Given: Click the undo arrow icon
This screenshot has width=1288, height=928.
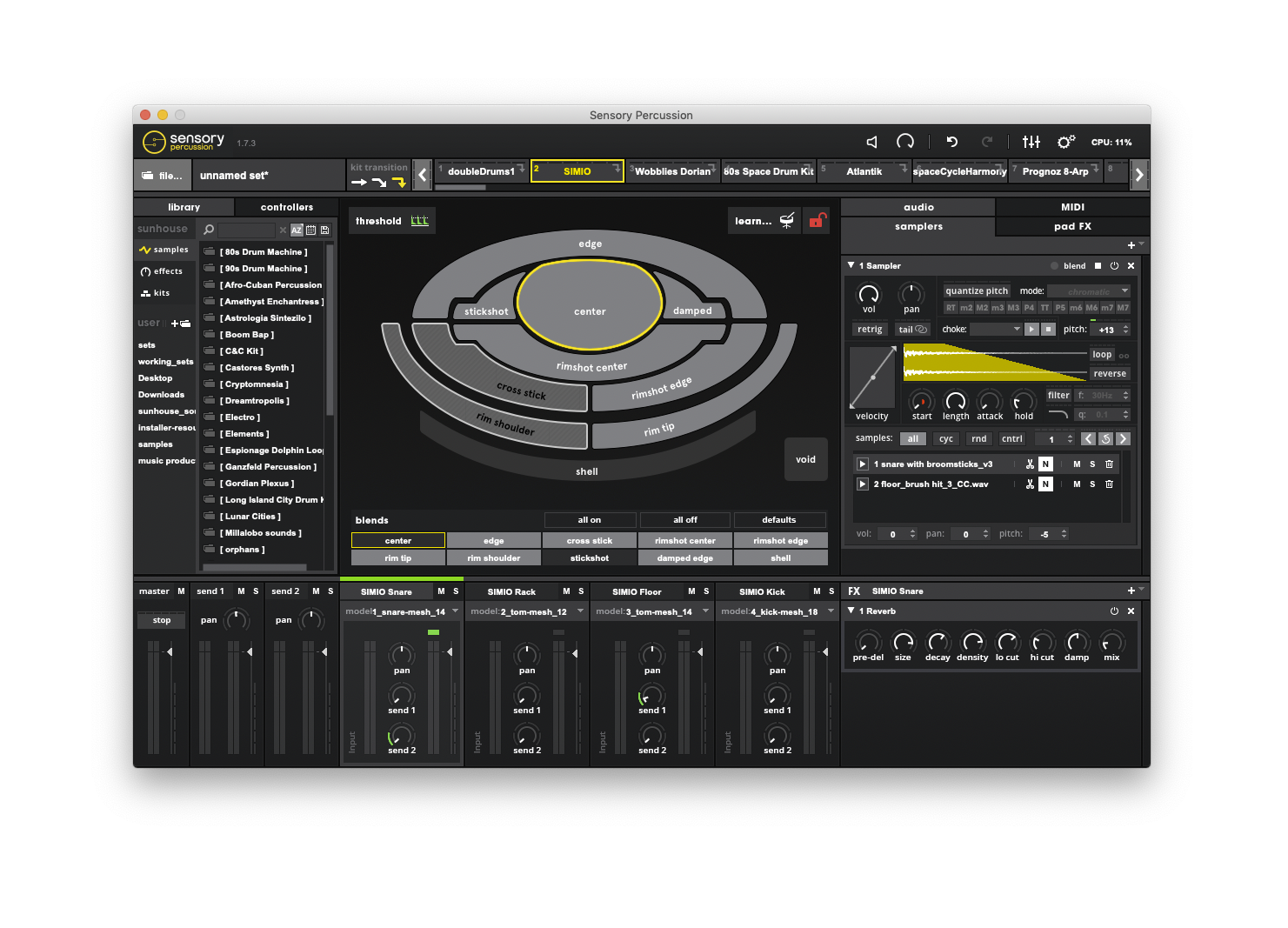Looking at the screenshot, I should 952,142.
